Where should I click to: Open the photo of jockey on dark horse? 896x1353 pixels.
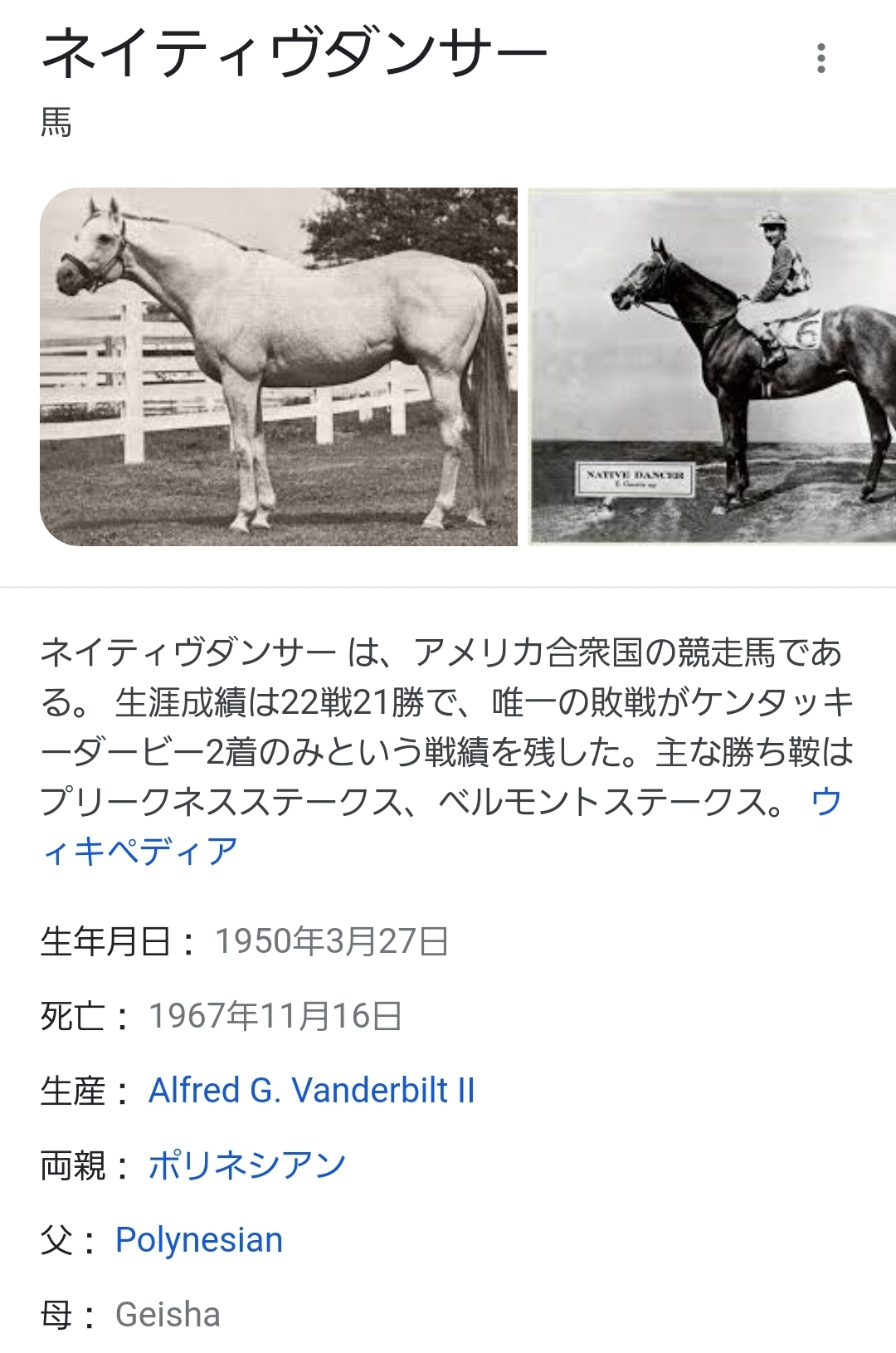[712, 367]
